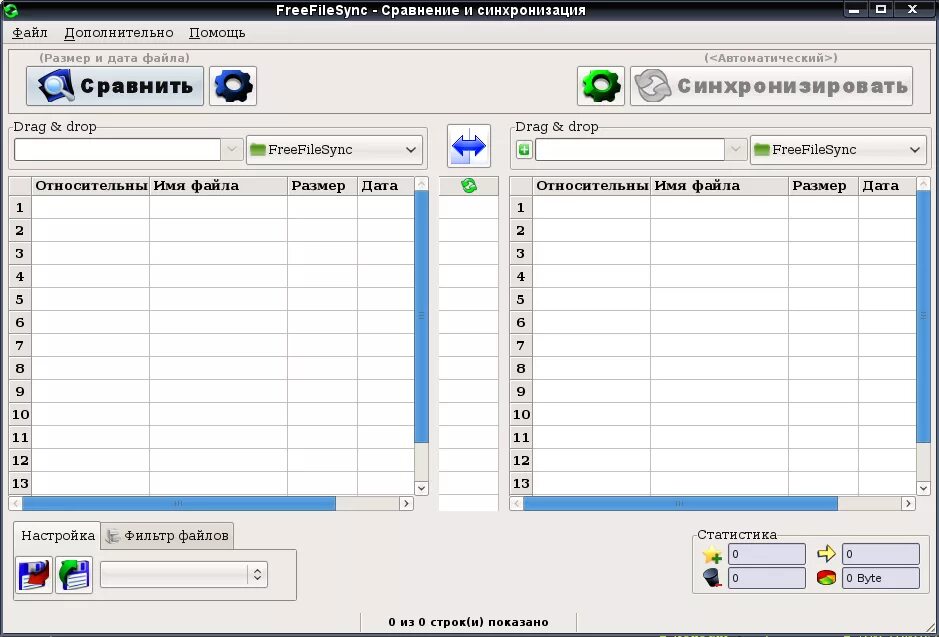This screenshot has width=939, height=637.
Task: Click the Сравнить compare button
Action: point(115,86)
